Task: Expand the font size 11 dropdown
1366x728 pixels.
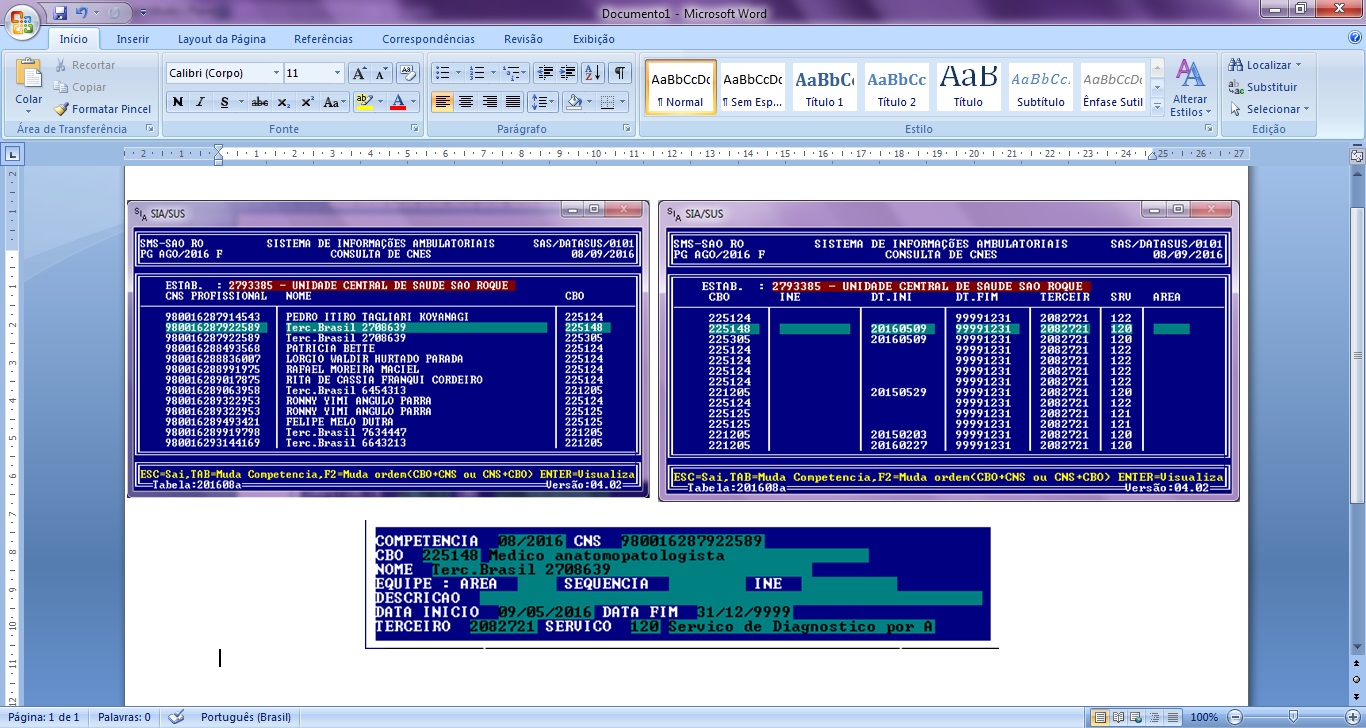Action: click(x=337, y=73)
